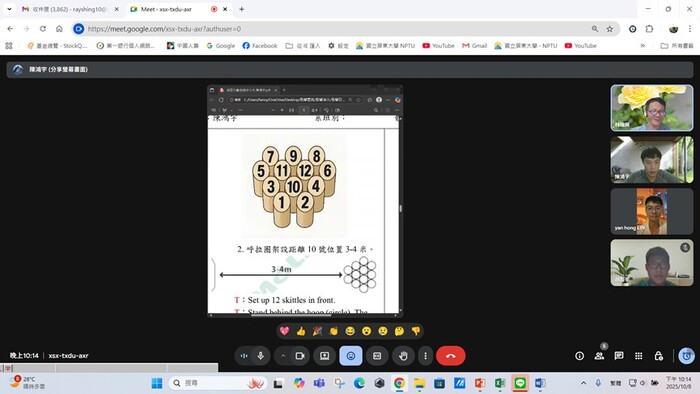Open host controls lock icon
This screenshot has width=700, height=394.
(x=658, y=356)
